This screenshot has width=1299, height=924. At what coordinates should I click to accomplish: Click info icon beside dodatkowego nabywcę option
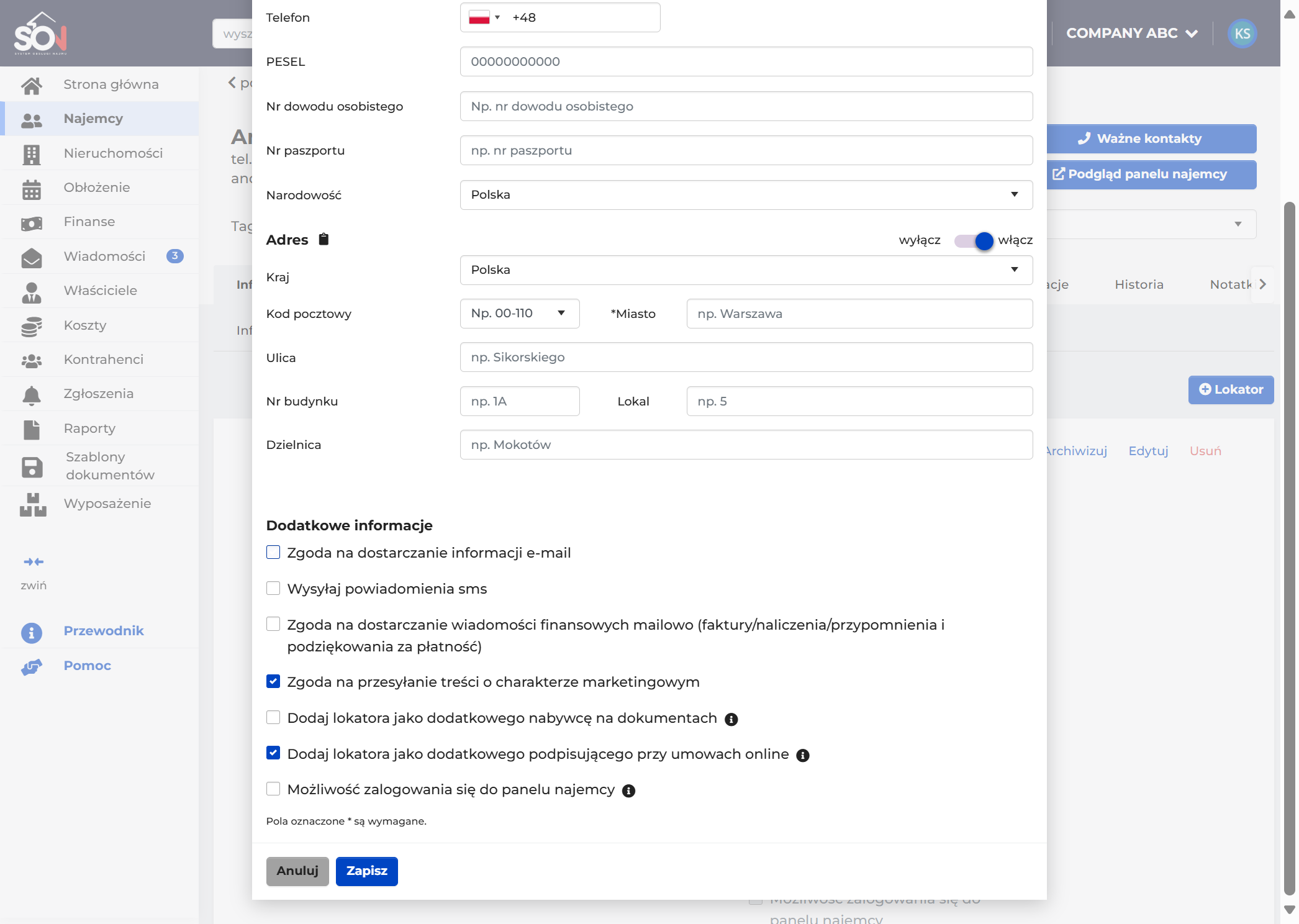click(x=731, y=719)
